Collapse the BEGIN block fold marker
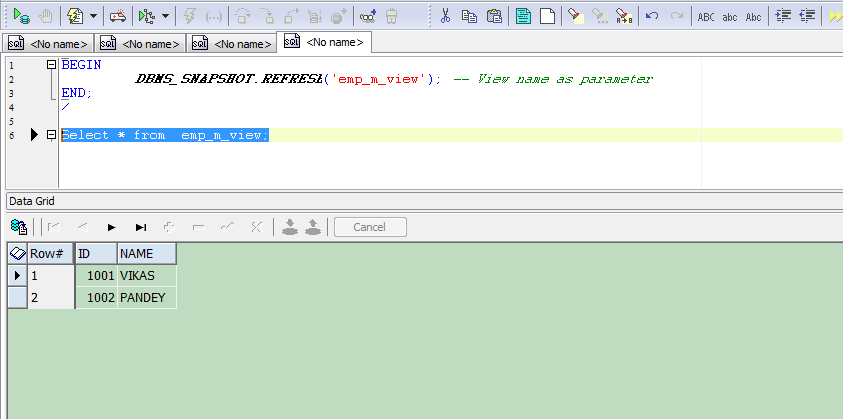This screenshot has width=843, height=419. [x=51, y=64]
